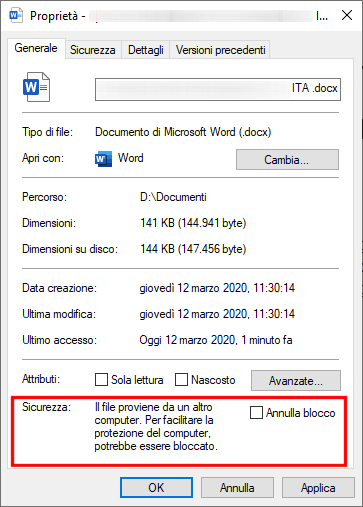The width and height of the screenshot is (363, 507).
Task: Select the Generale tab
Action: [x=36, y=48]
